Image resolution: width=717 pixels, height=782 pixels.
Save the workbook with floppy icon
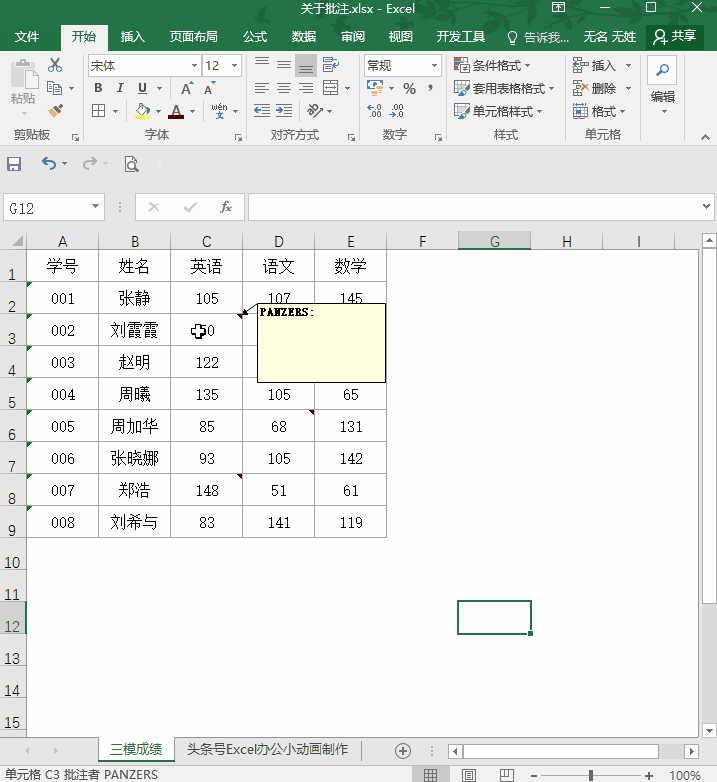14,164
